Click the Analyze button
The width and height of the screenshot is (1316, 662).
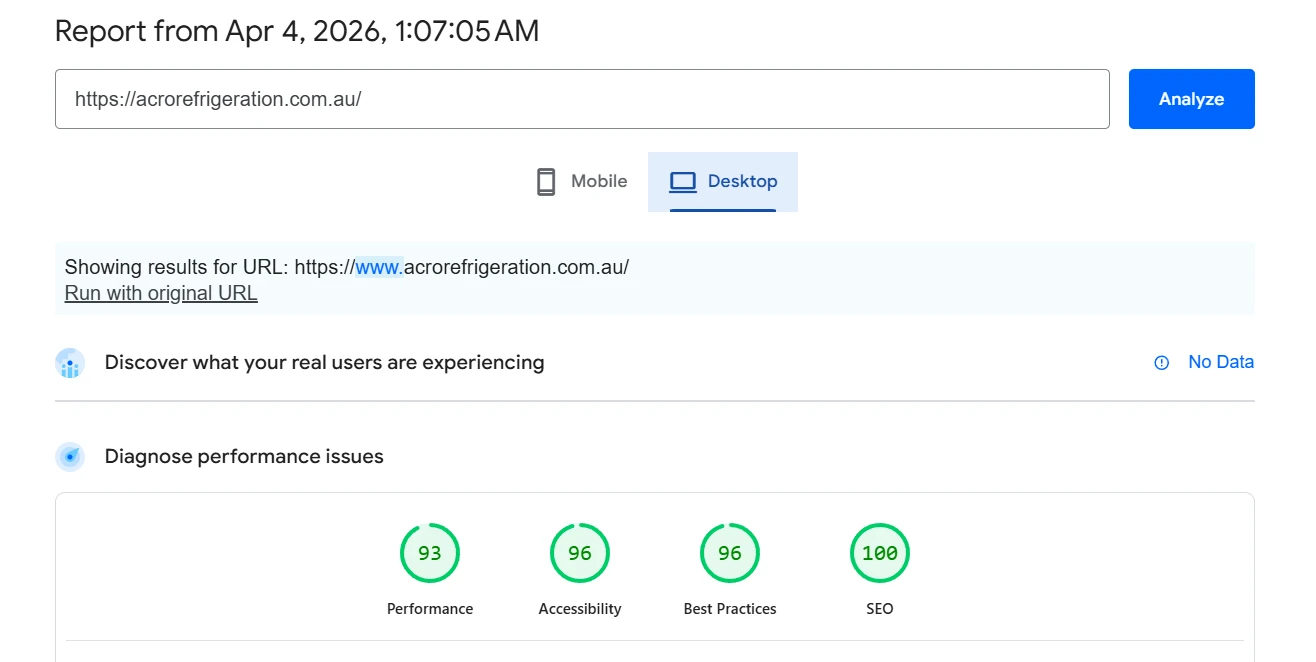click(1191, 99)
